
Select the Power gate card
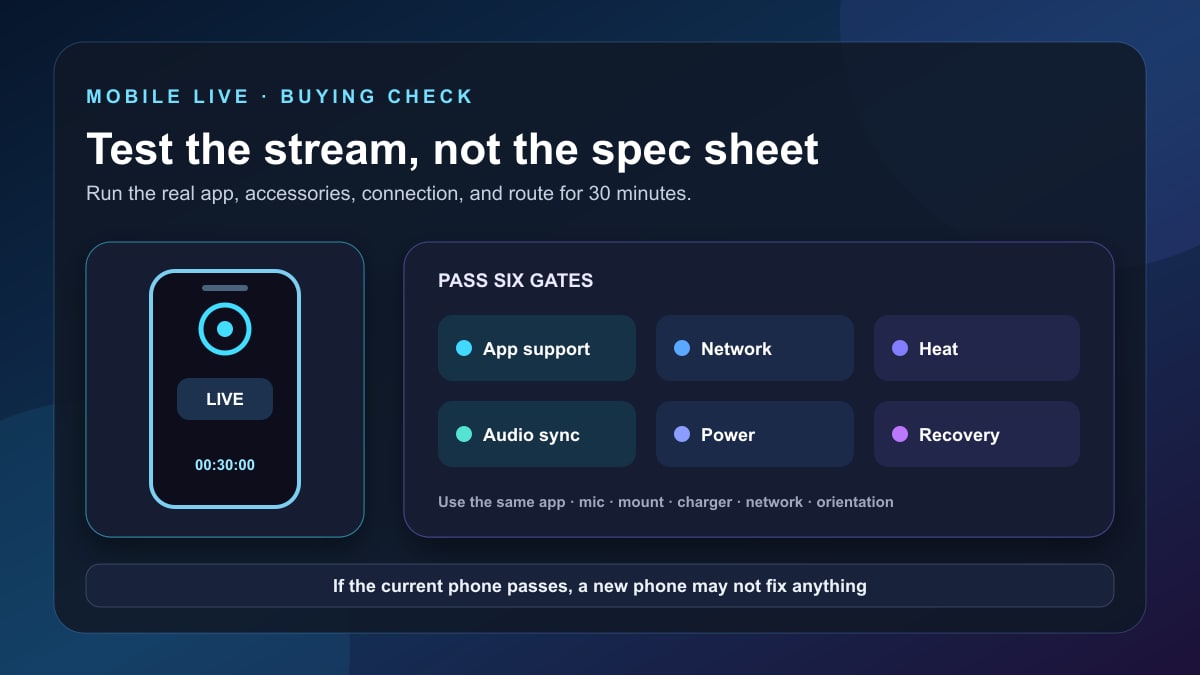click(x=755, y=434)
